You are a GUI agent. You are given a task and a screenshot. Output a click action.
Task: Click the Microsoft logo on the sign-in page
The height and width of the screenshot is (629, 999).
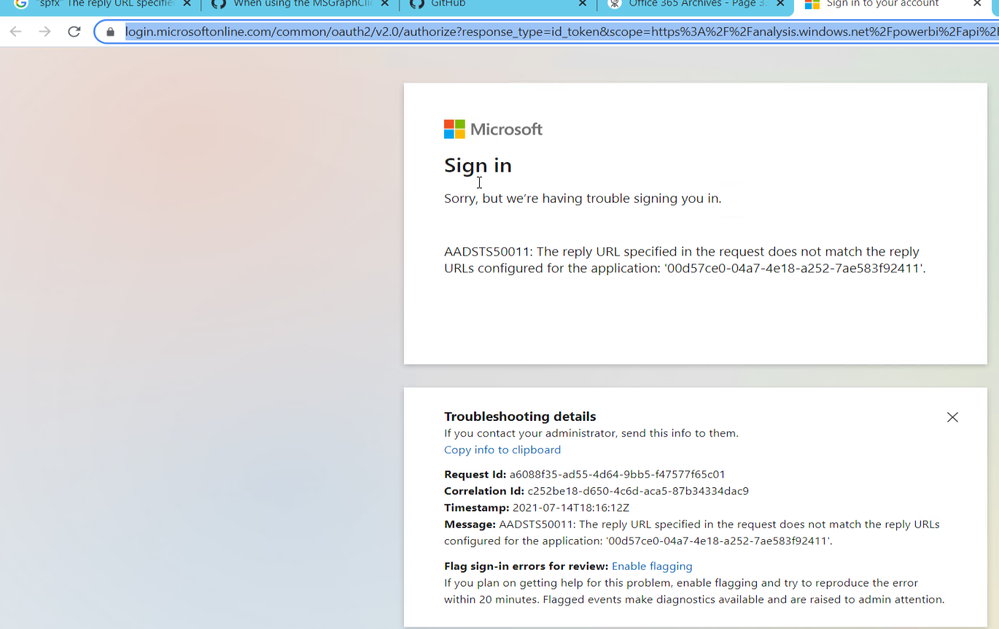[492, 128]
